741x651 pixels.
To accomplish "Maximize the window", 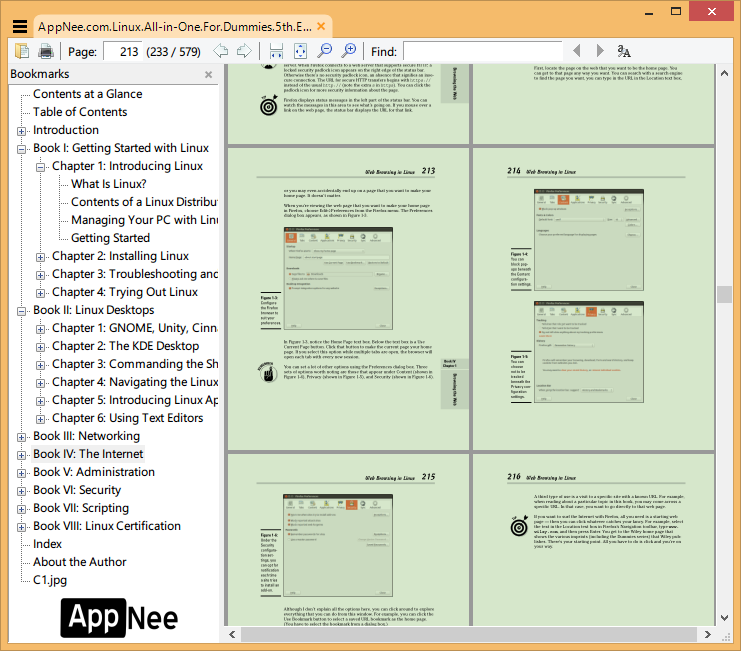I will click(x=676, y=11).
